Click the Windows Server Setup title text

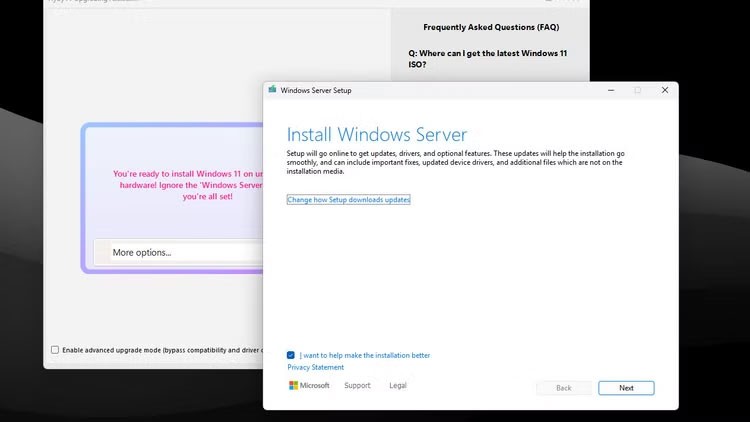tap(316, 90)
